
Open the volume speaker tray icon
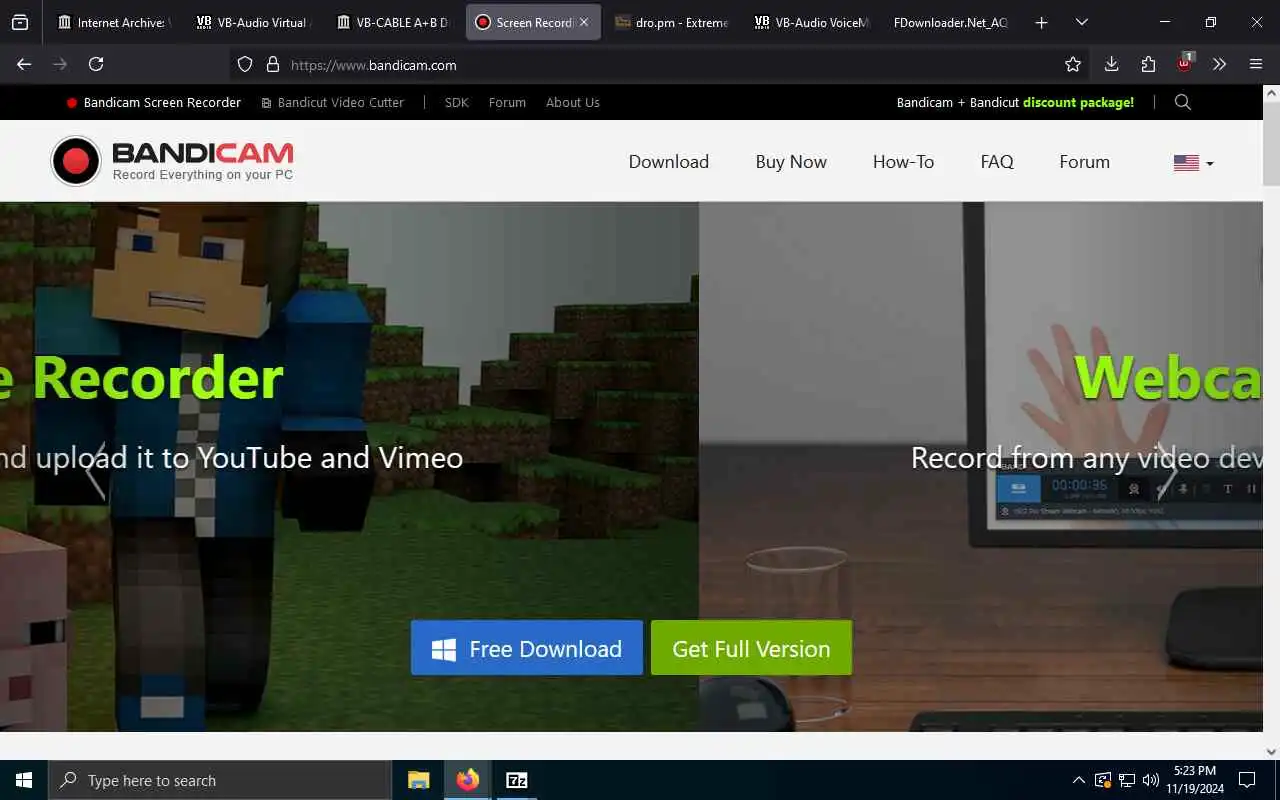pyautogui.click(x=1150, y=780)
